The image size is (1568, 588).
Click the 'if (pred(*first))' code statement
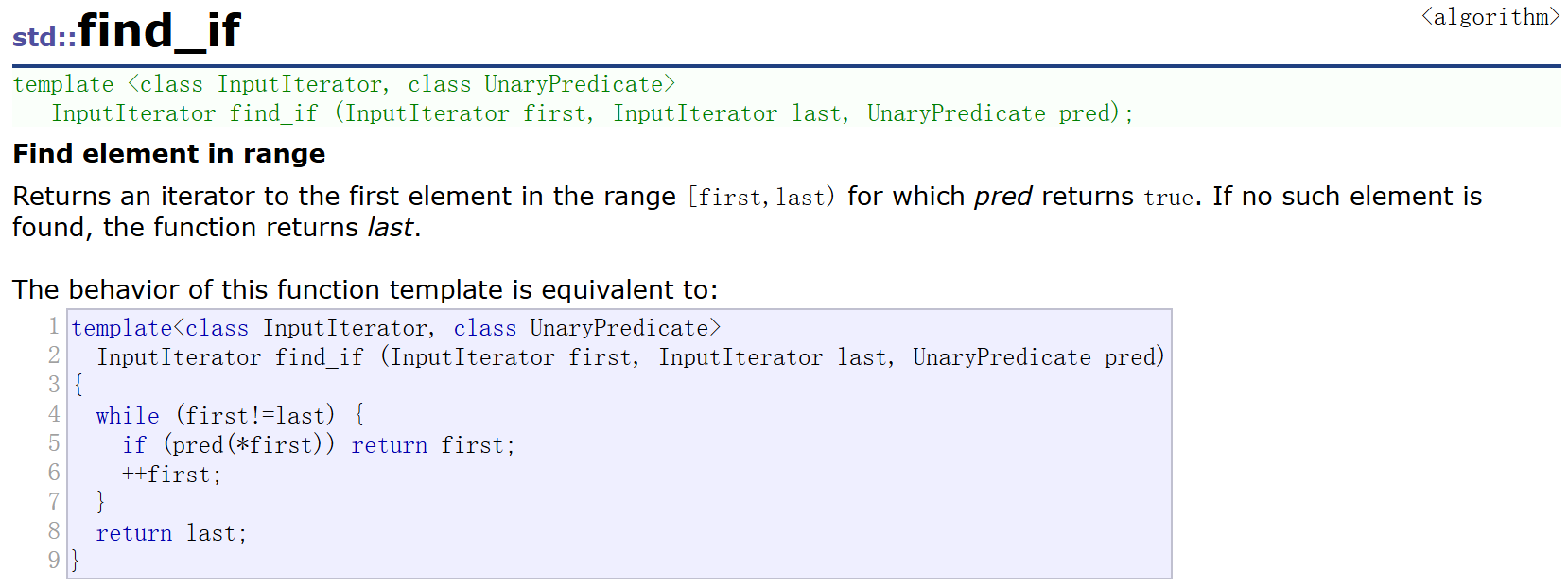click(228, 444)
